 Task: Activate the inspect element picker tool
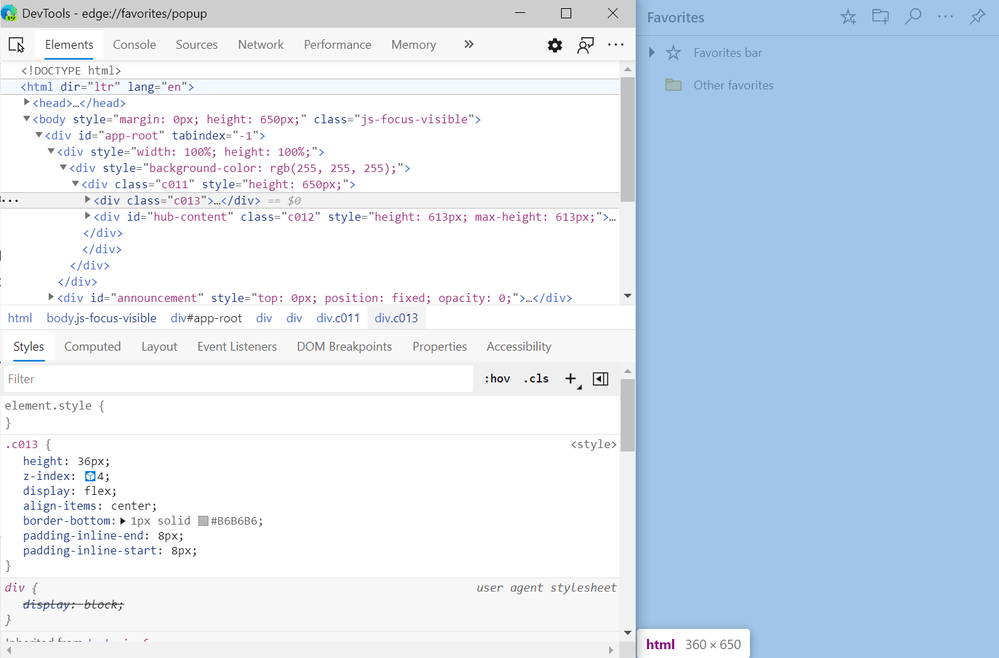(16, 45)
